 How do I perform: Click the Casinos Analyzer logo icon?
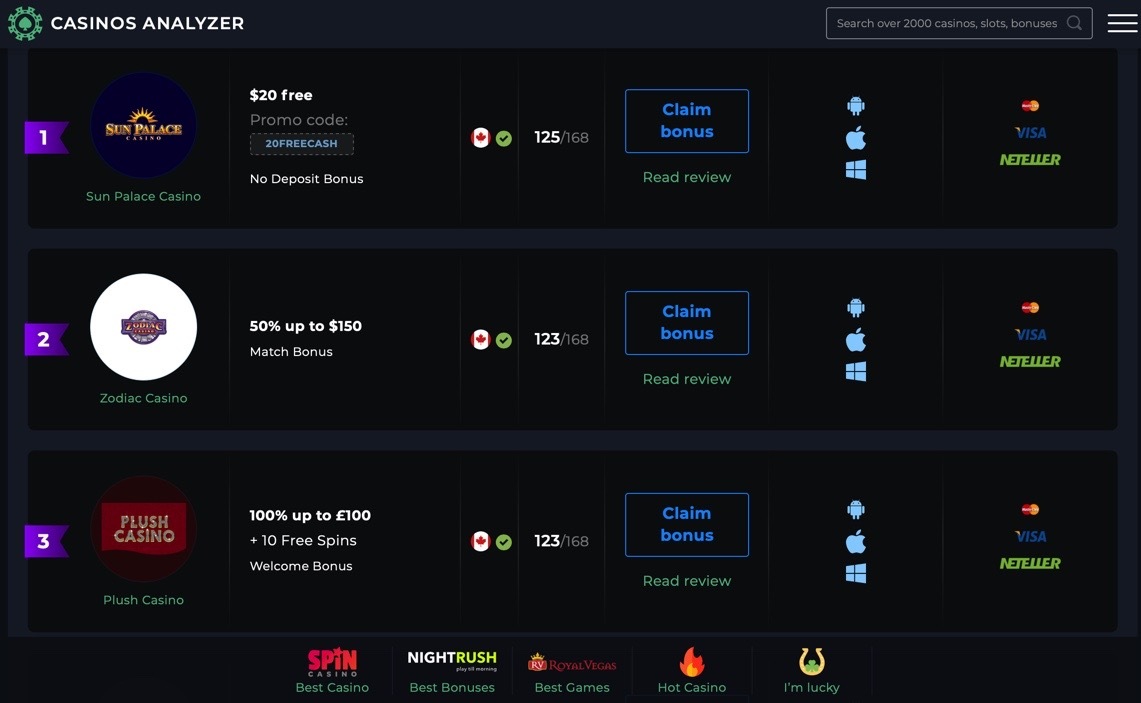pos(25,23)
